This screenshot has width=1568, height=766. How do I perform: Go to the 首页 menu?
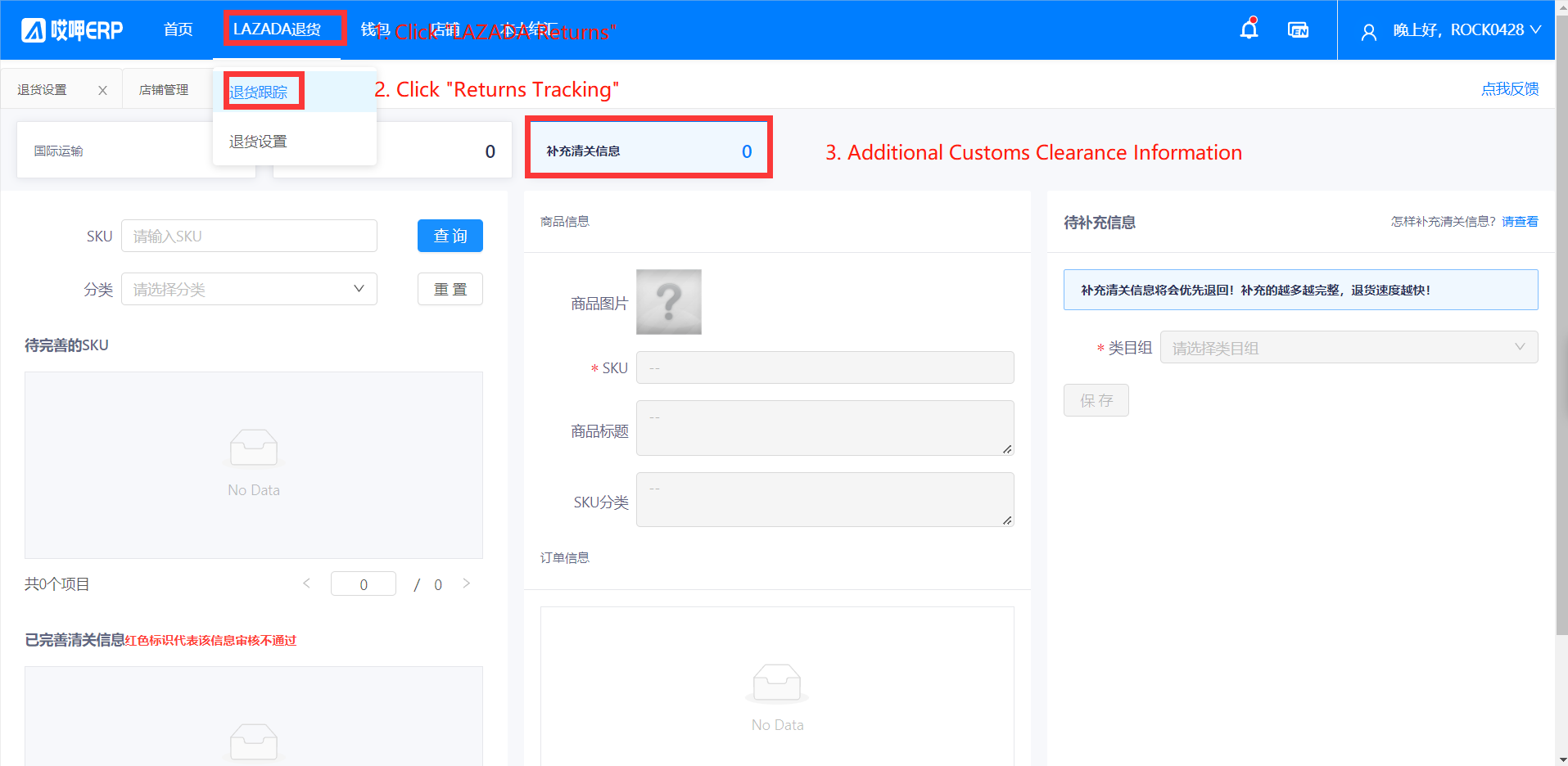point(178,29)
